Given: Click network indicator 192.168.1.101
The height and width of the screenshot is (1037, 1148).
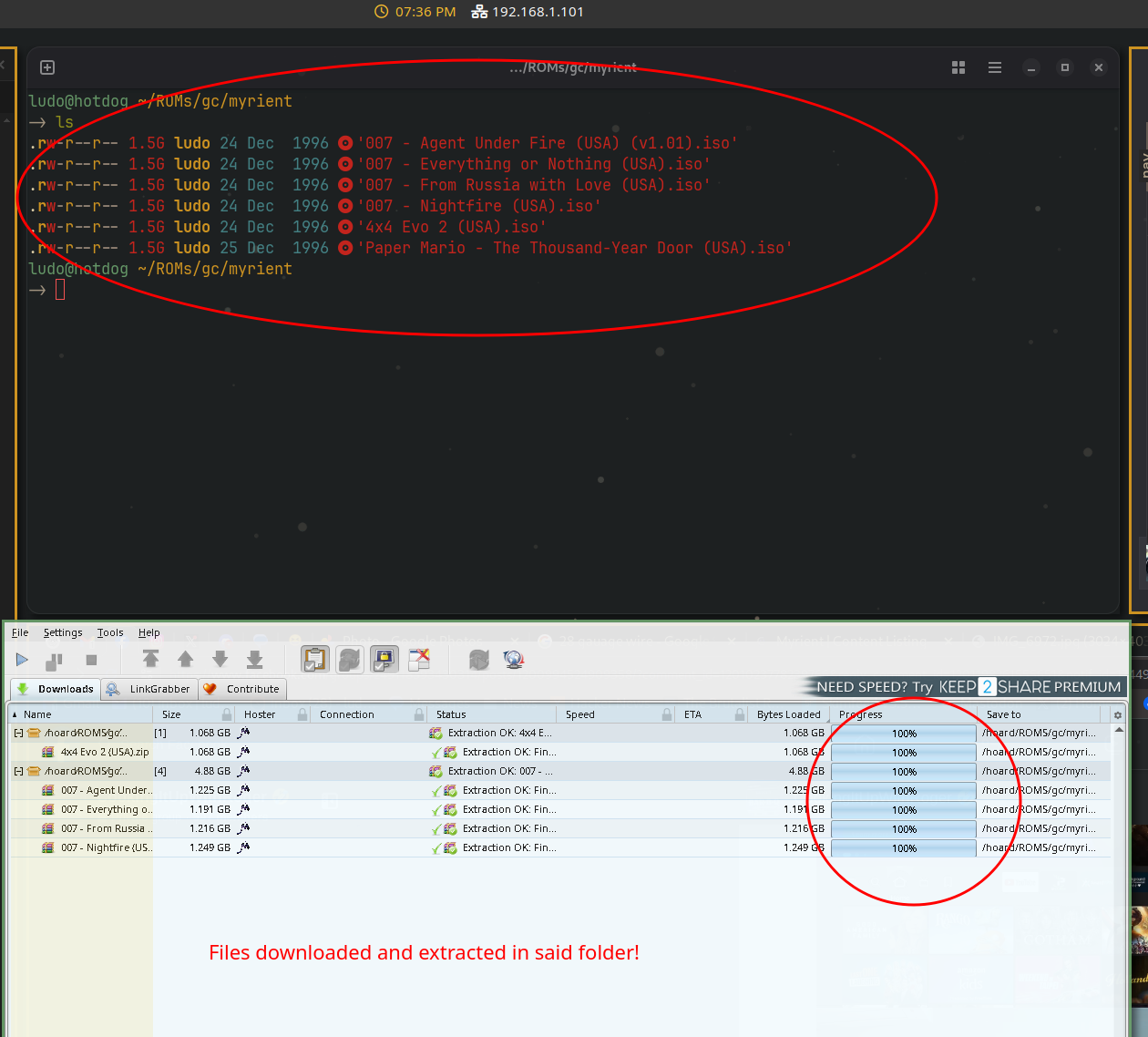Looking at the screenshot, I should point(528,12).
